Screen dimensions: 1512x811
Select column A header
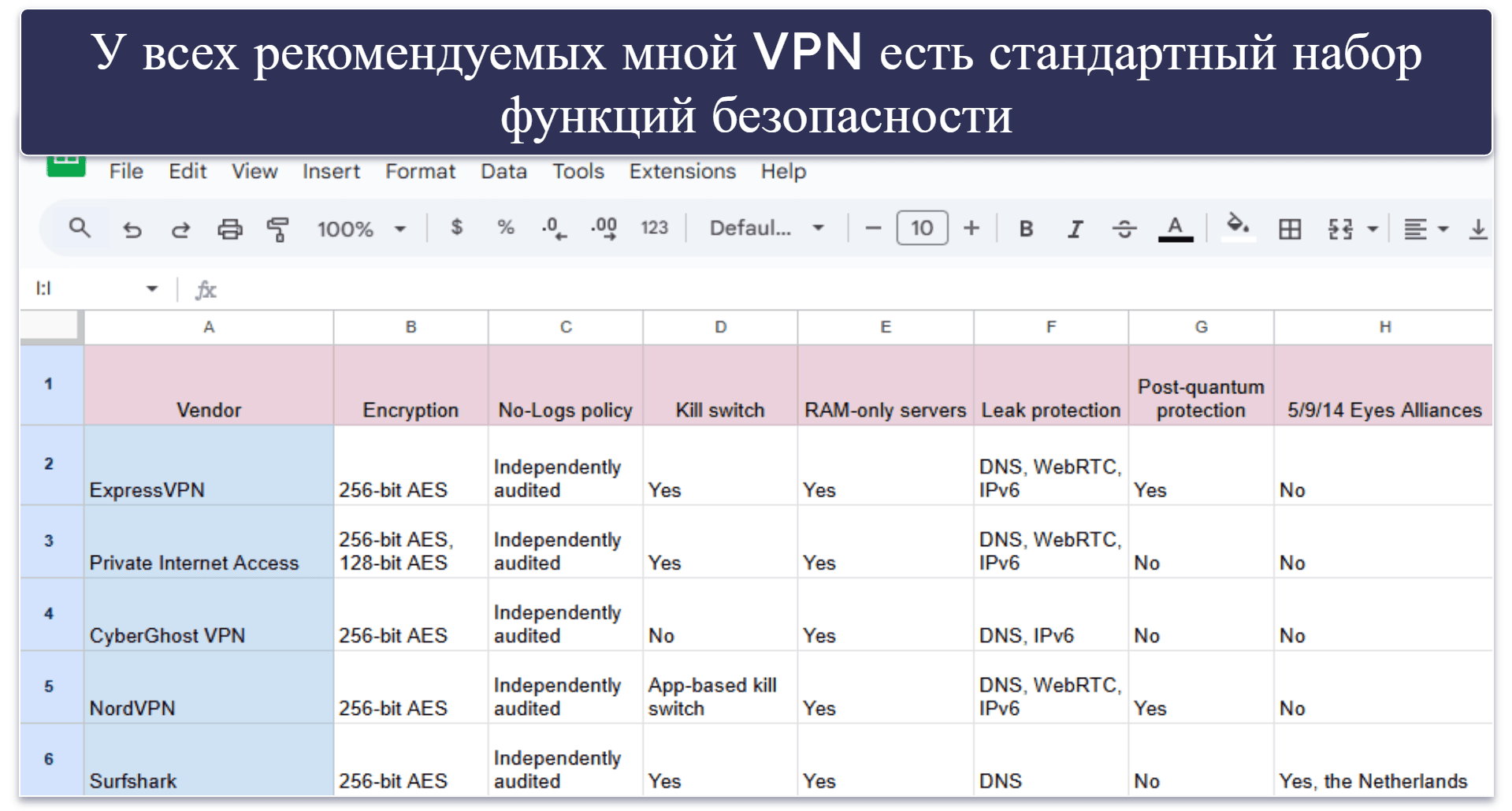click(x=209, y=327)
